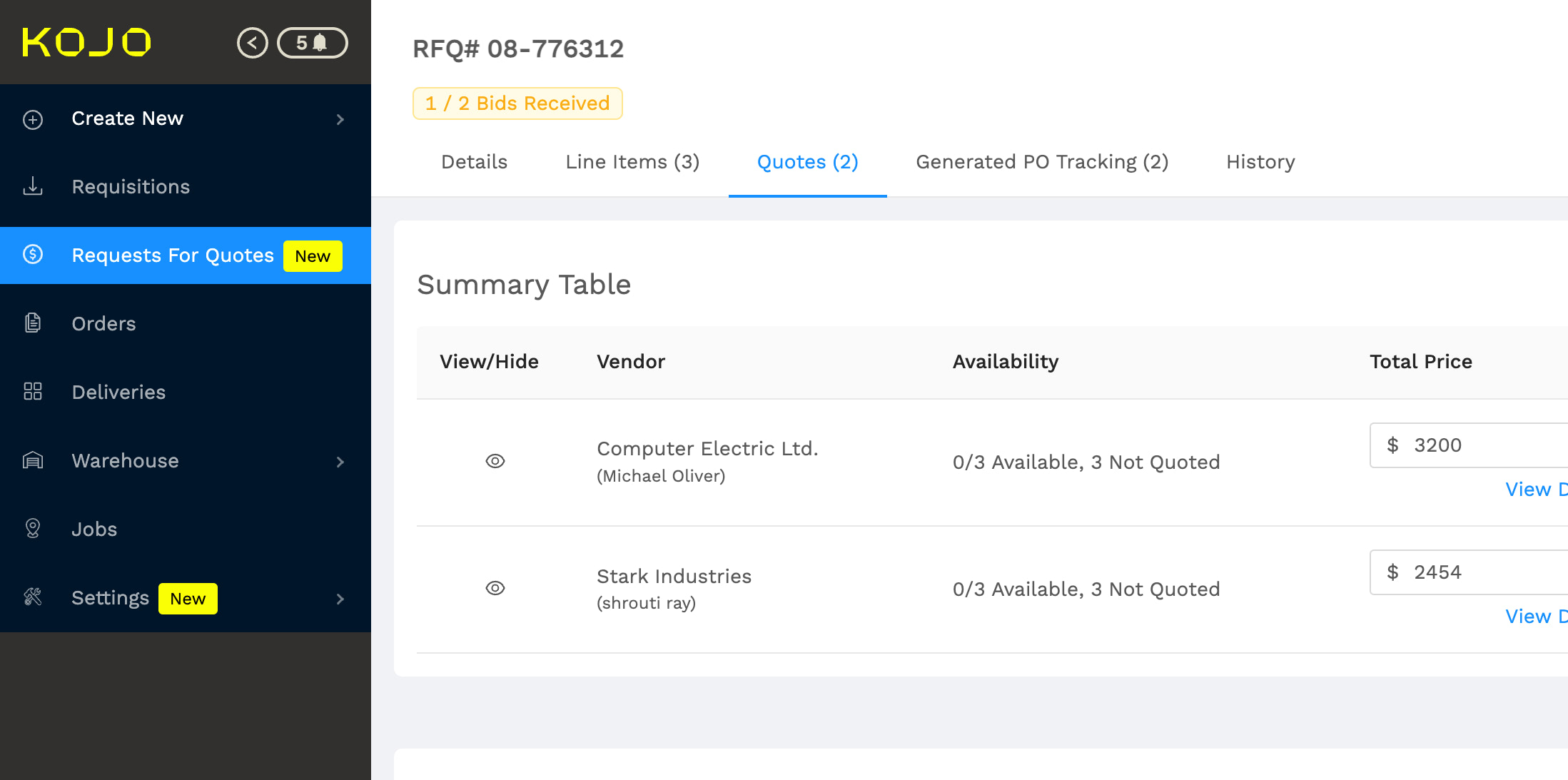Expand the Settings submenu chevron
The height and width of the screenshot is (780, 1568).
tap(340, 599)
